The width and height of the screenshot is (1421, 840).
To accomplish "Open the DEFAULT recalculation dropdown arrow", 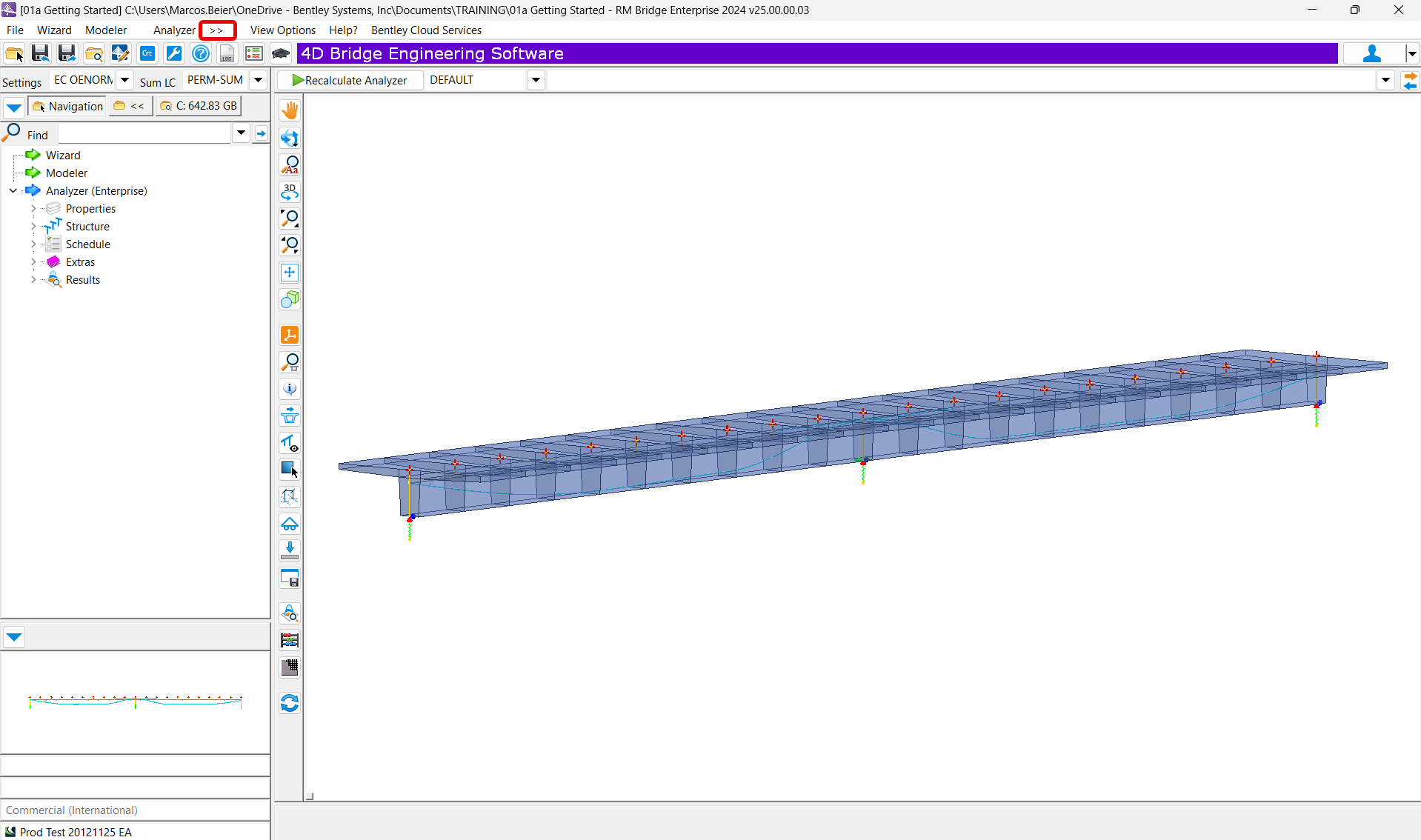I will click(536, 80).
